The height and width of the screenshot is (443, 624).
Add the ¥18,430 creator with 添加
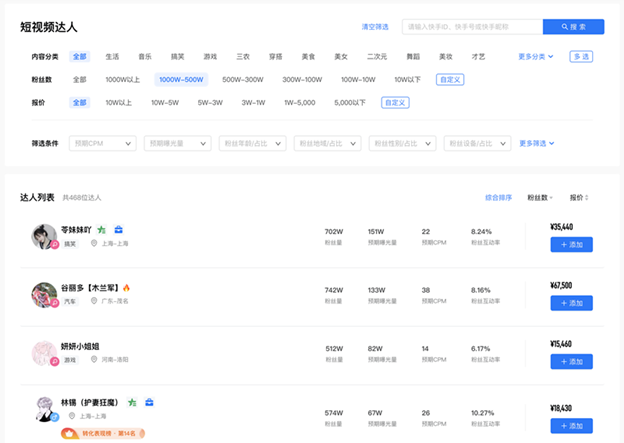coord(571,426)
